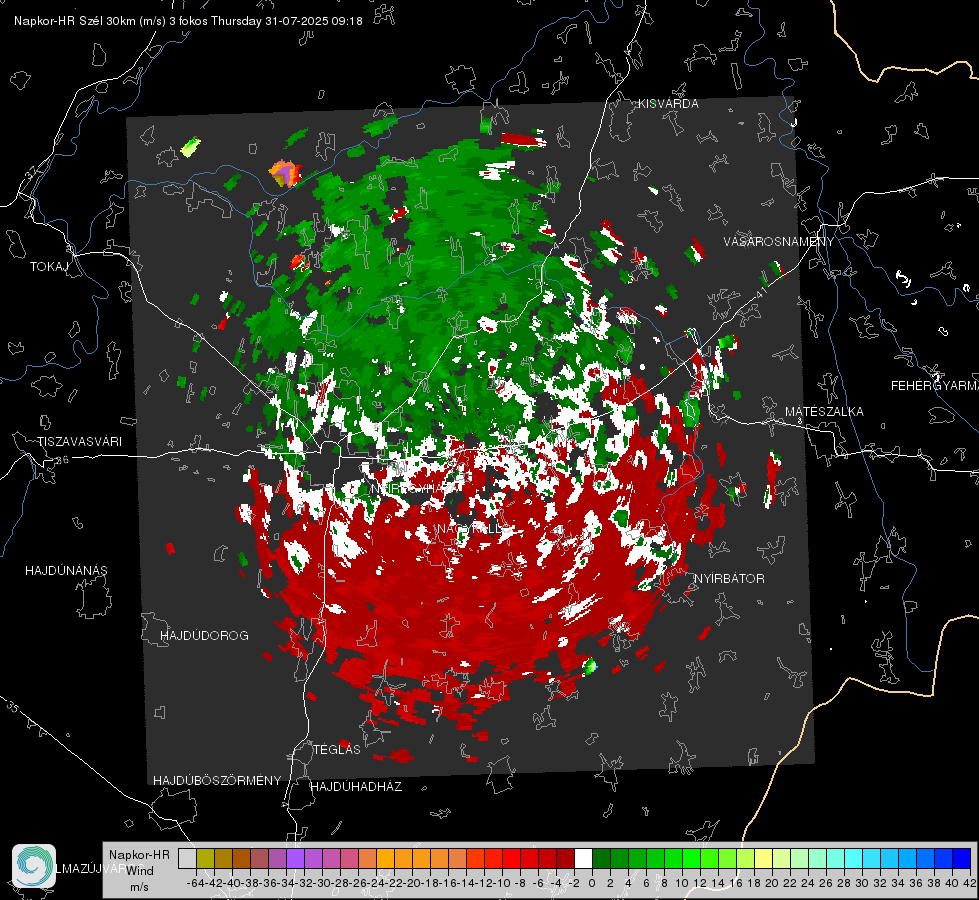Click the 0 value on legend scale
This screenshot has height=900, width=979.
coord(592,883)
